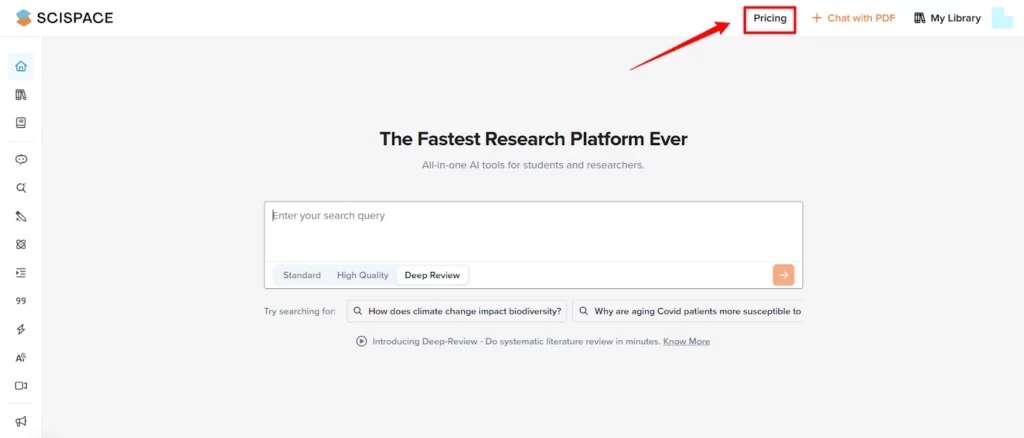Choose the climate change biodiversity suggestion
The height and width of the screenshot is (438, 1024).
tap(457, 311)
